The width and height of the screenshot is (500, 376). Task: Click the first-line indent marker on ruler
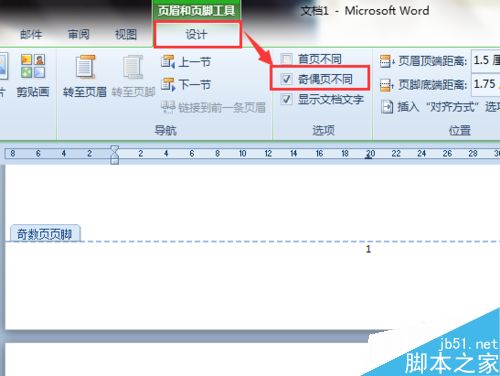click(x=115, y=149)
